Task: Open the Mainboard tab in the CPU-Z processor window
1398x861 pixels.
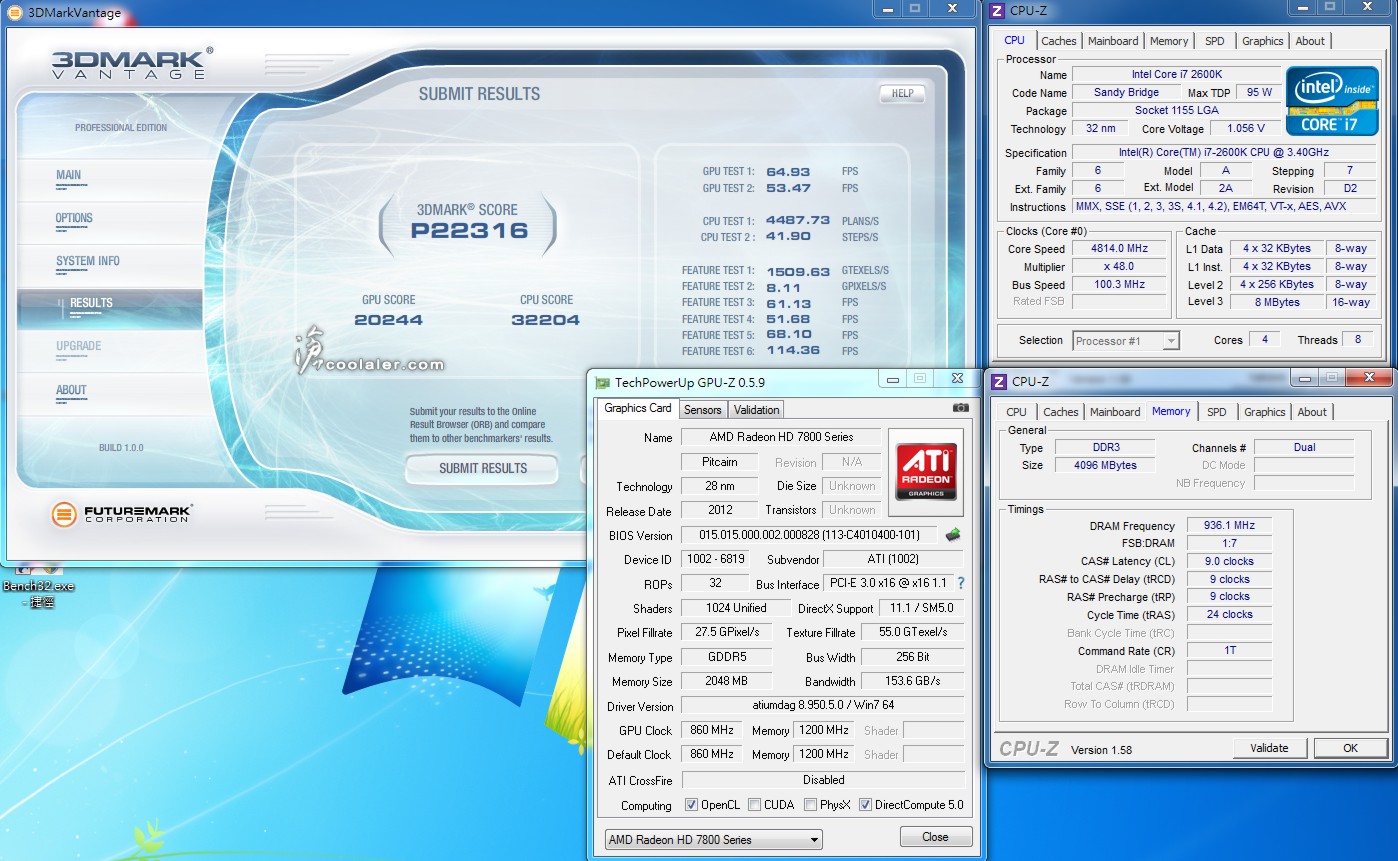Action: [1113, 41]
